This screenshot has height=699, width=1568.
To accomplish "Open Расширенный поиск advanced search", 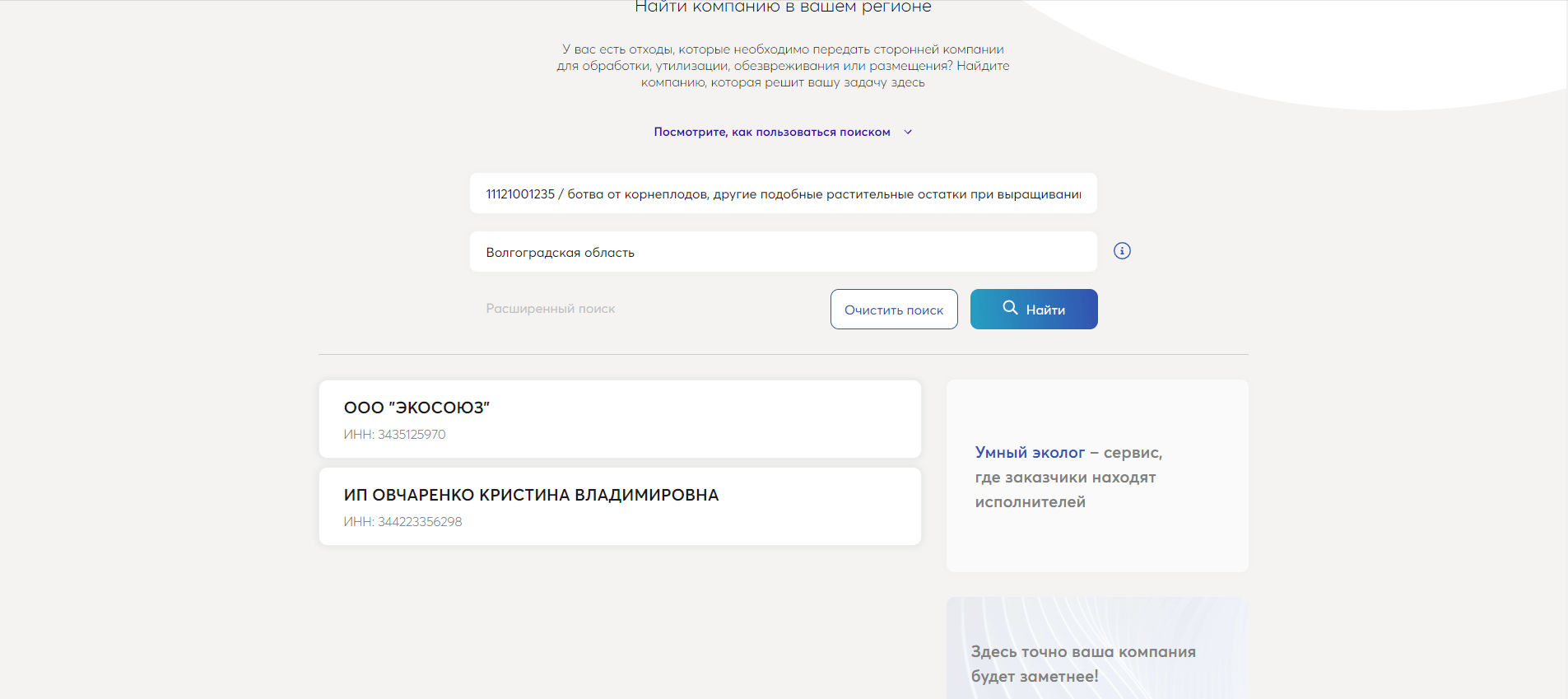I will pos(551,309).
